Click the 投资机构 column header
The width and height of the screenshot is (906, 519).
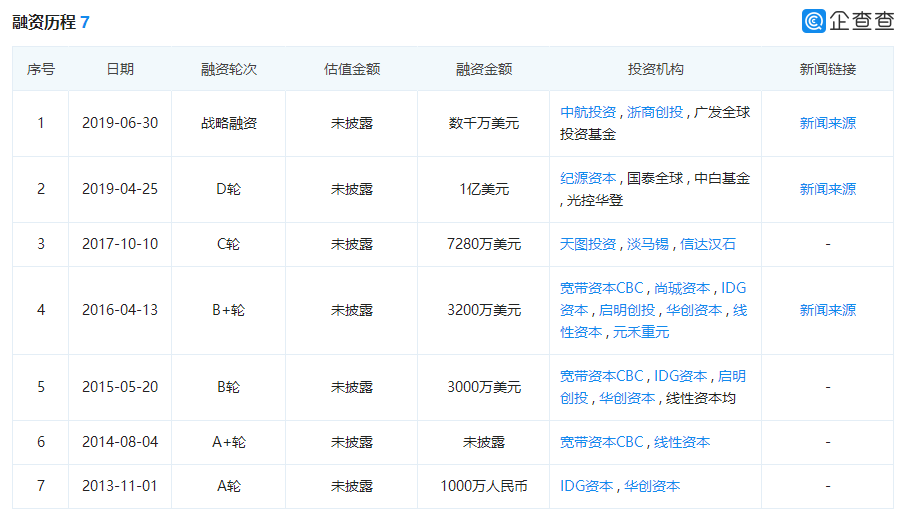point(656,69)
